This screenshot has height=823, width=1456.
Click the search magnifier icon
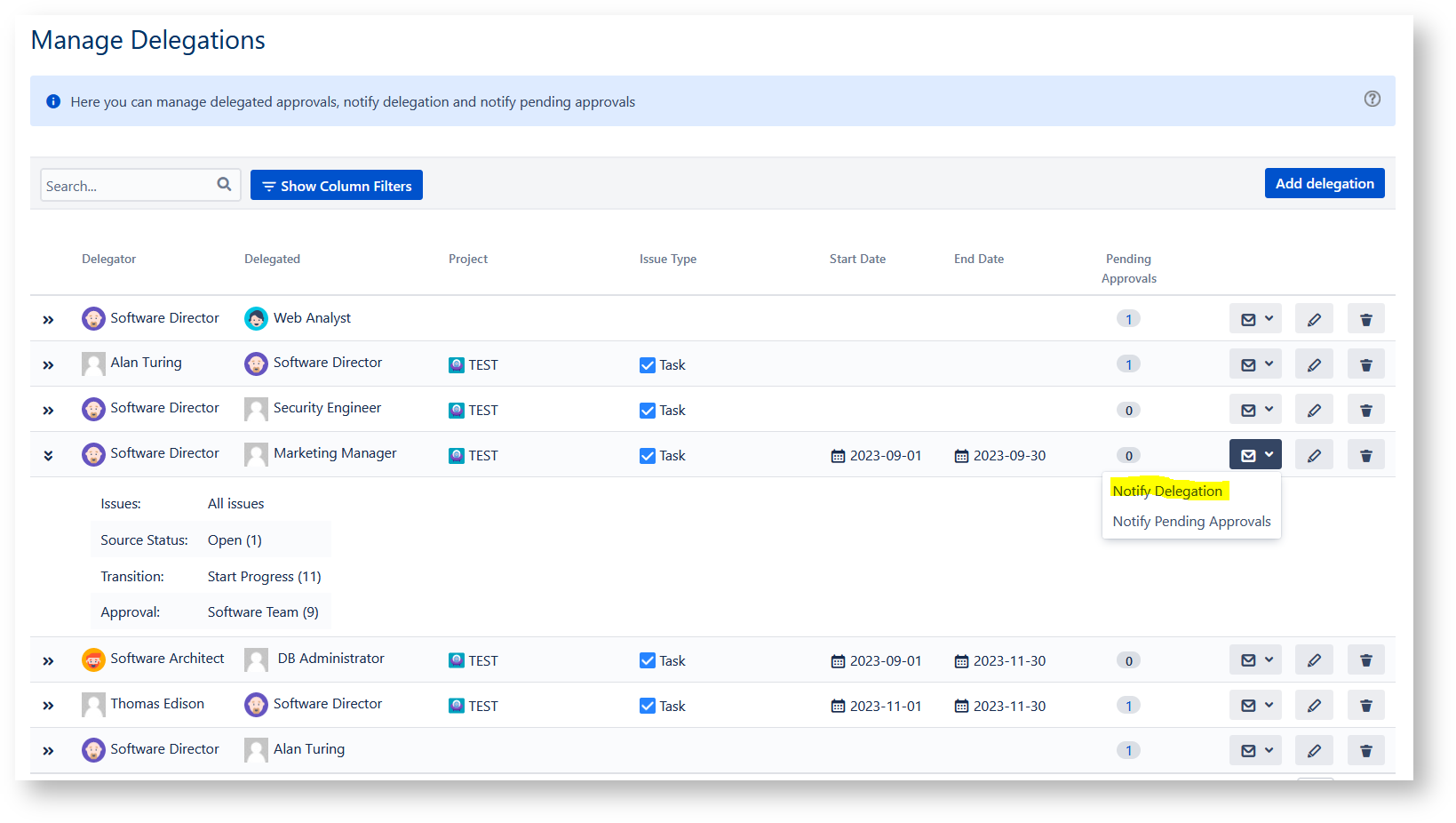[x=224, y=184]
